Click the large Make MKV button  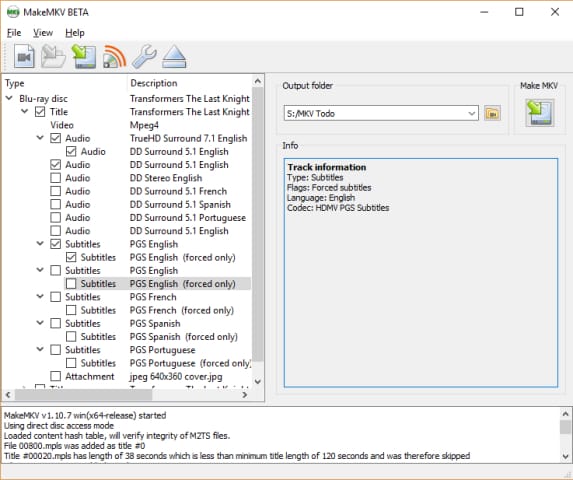coord(539,113)
